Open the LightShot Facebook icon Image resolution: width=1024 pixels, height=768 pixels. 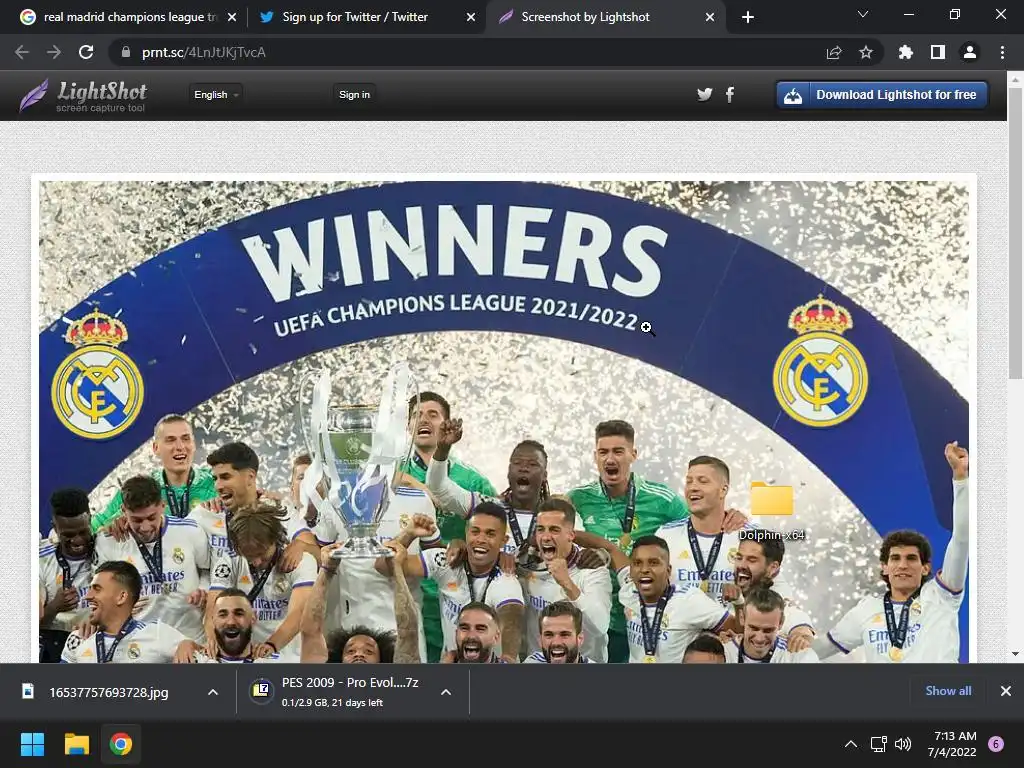pos(730,95)
